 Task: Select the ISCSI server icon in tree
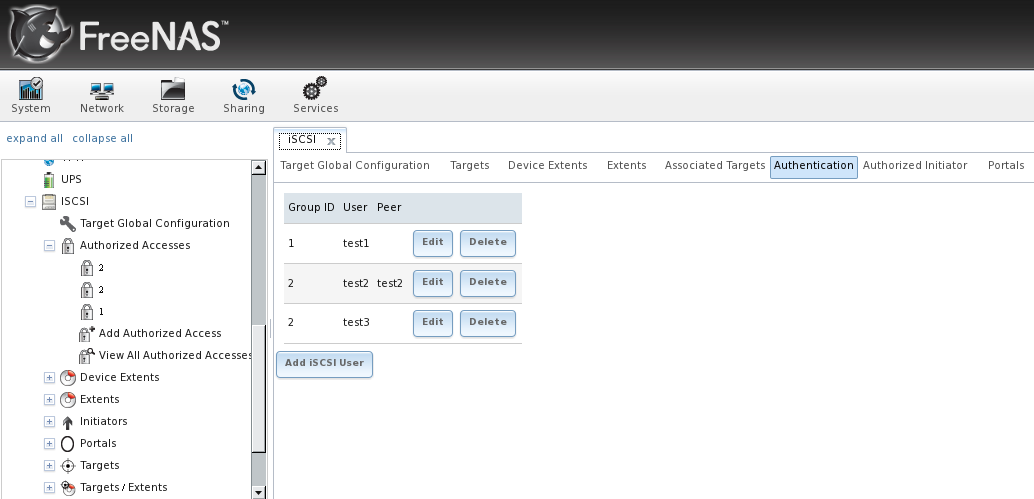49,201
